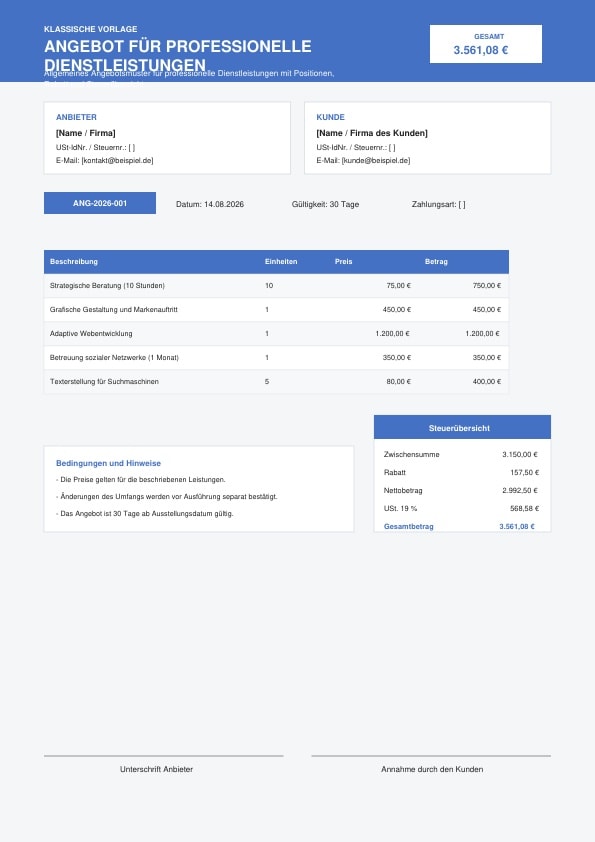
Task: Select the Adaptive Webentwicklung row
Action: point(276,333)
